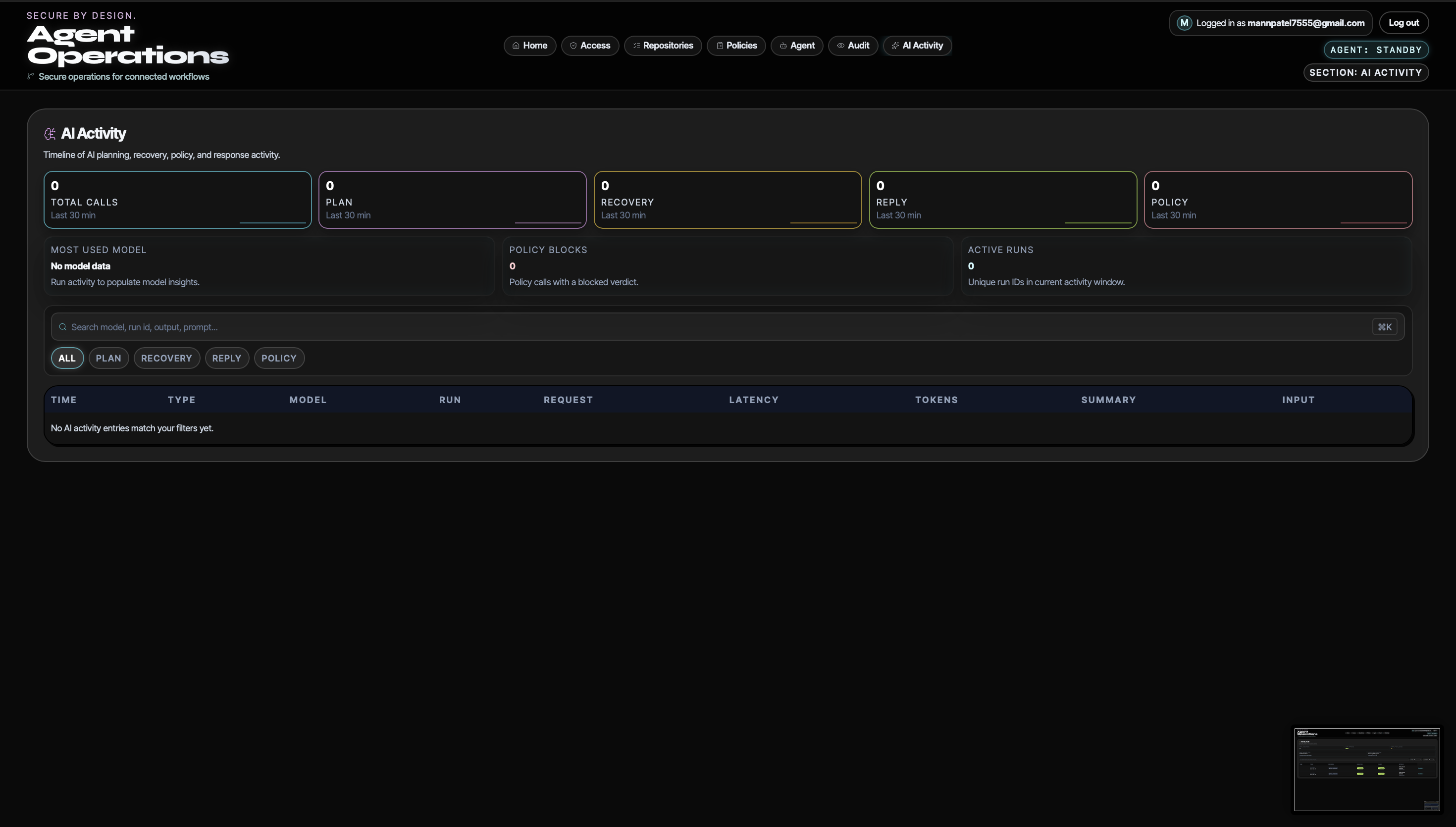Open the page thumbnail preview
1456x827 pixels.
[x=1366, y=769]
